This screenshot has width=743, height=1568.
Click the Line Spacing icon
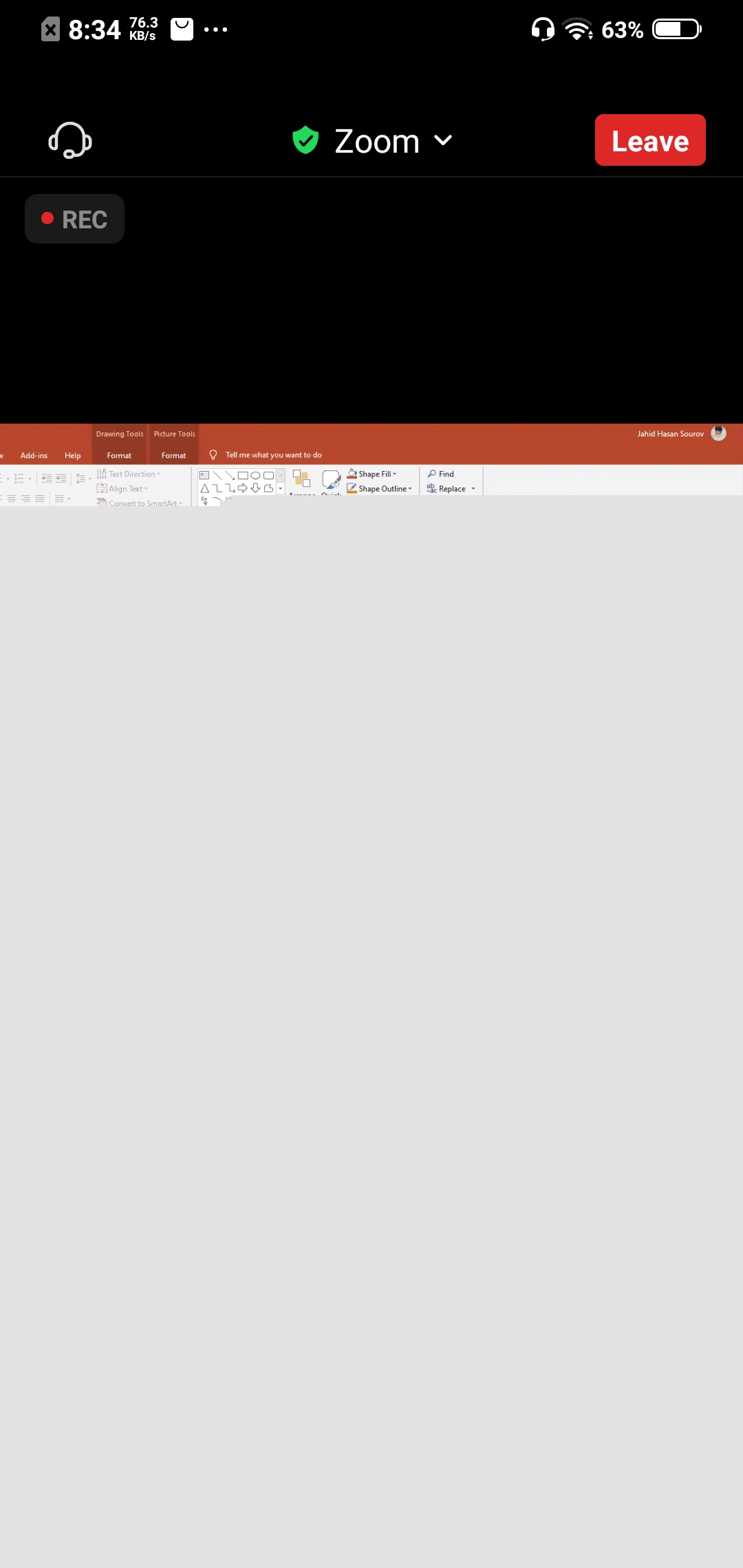click(80, 478)
